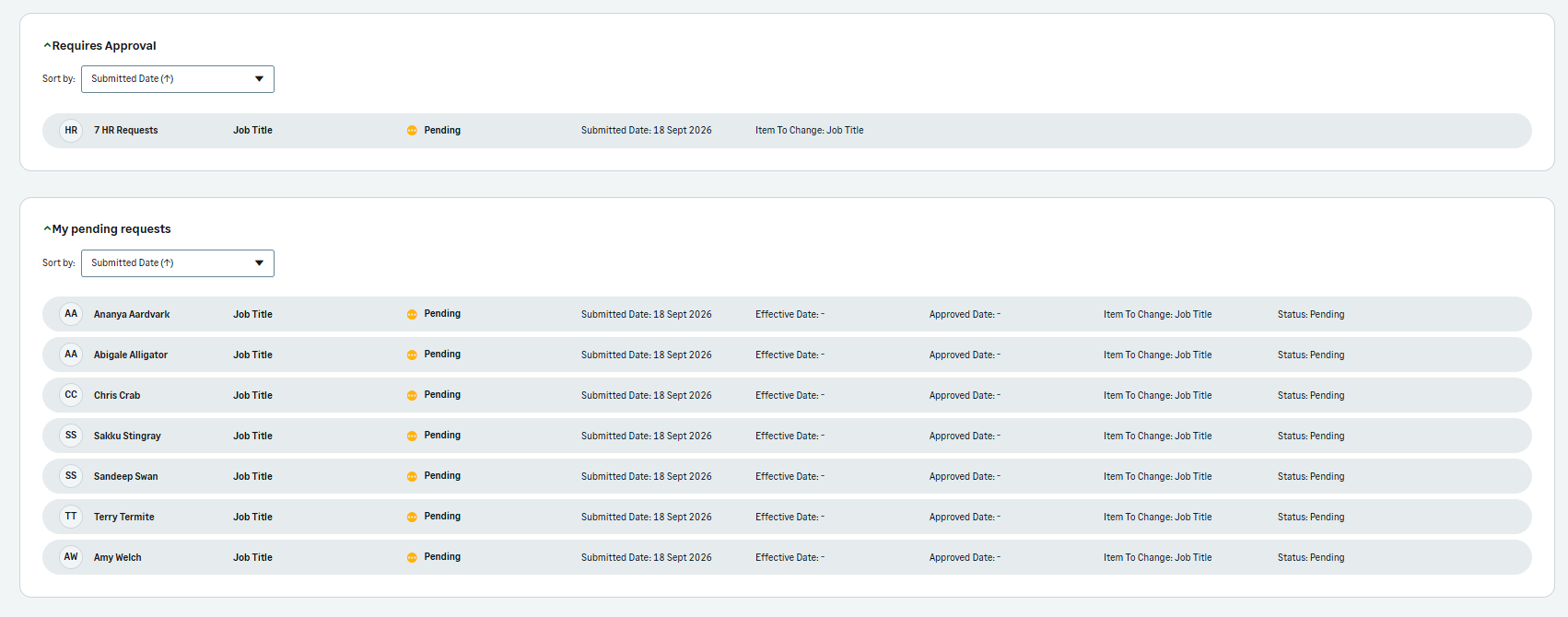Click Abigale Alligator's avatar badge
Screen dimensions: 1568x617
pos(71,355)
